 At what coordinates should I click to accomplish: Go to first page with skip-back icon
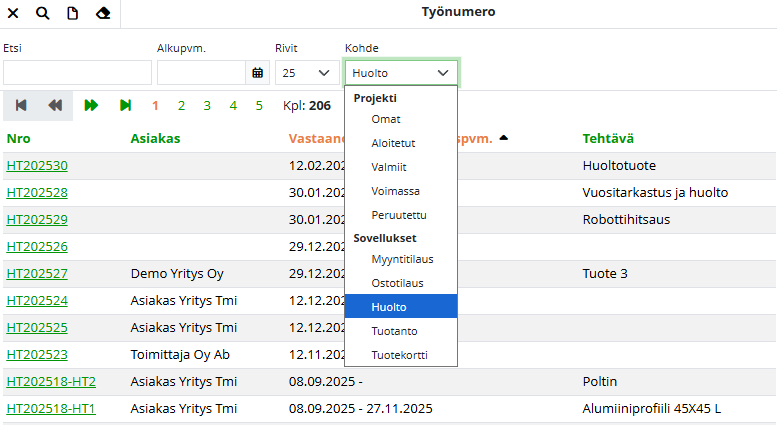[21, 105]
